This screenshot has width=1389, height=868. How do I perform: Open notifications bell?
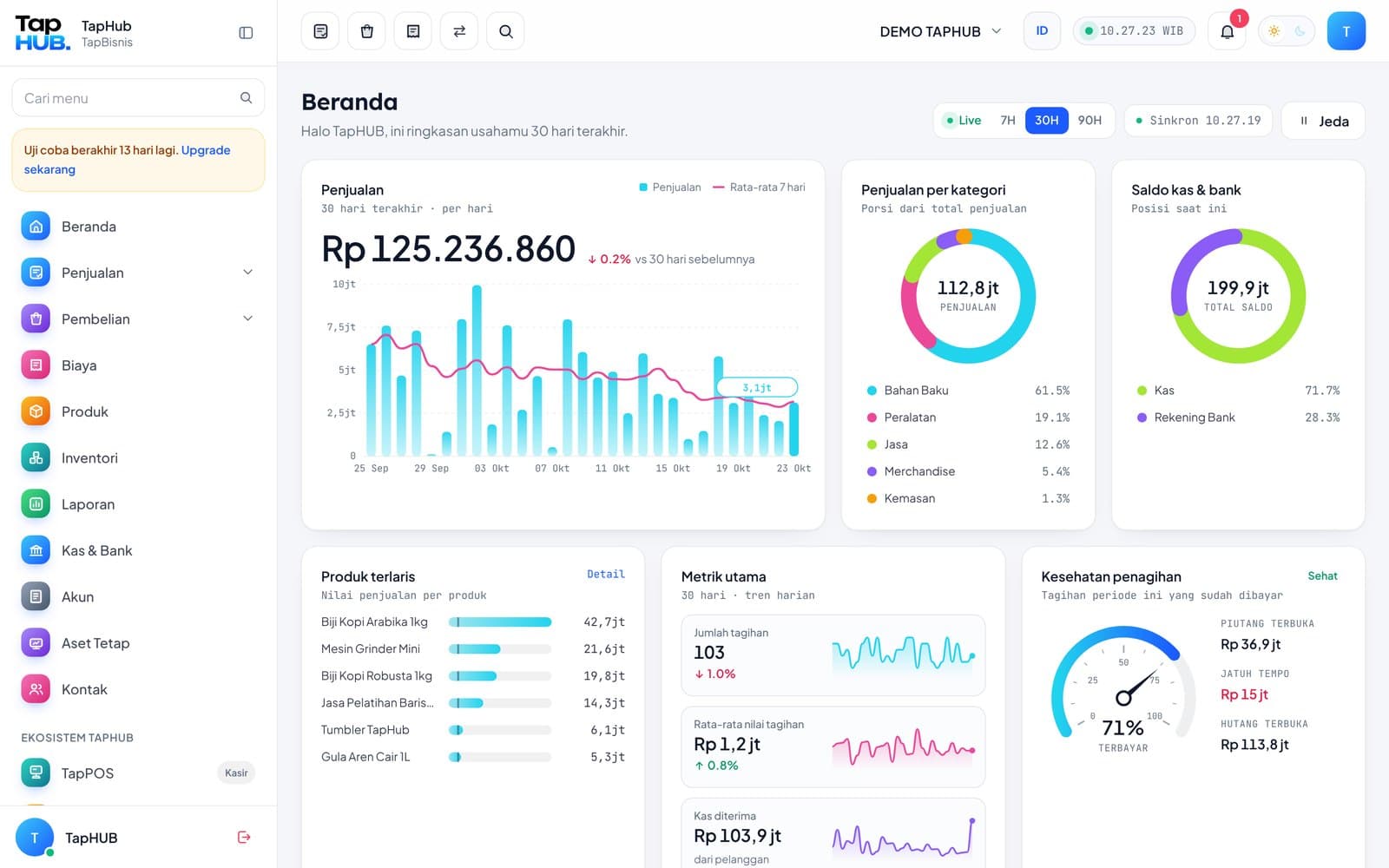coord(1227,31)
